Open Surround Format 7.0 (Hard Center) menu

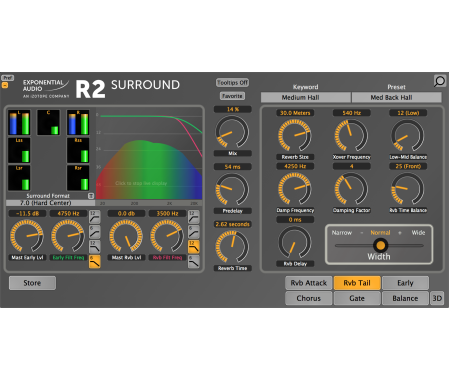point(51,203)
